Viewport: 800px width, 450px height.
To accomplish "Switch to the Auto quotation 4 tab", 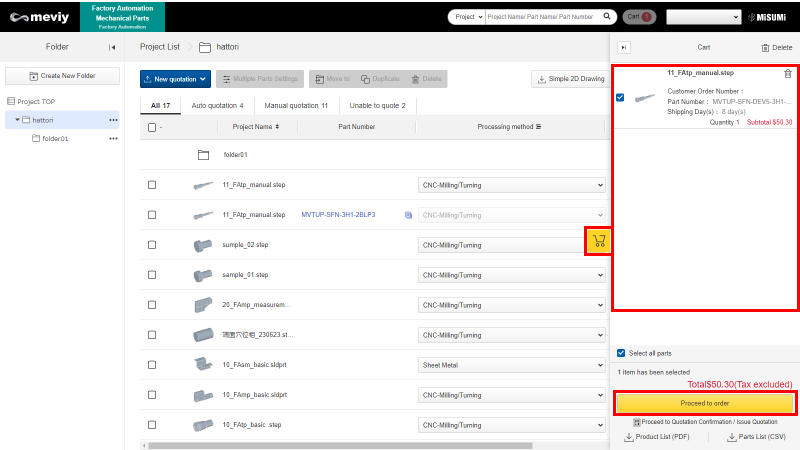I will [x=217, y=105].
